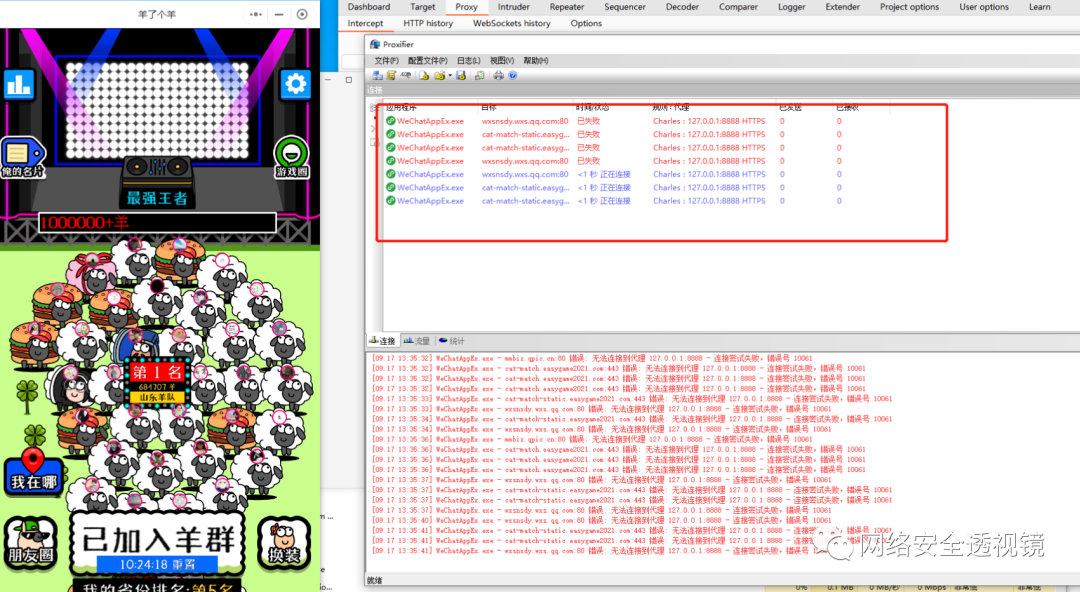This screenshot has width=1080, height=592.
Task: Open Burp User options tab
Action: (x=984, y=7)
